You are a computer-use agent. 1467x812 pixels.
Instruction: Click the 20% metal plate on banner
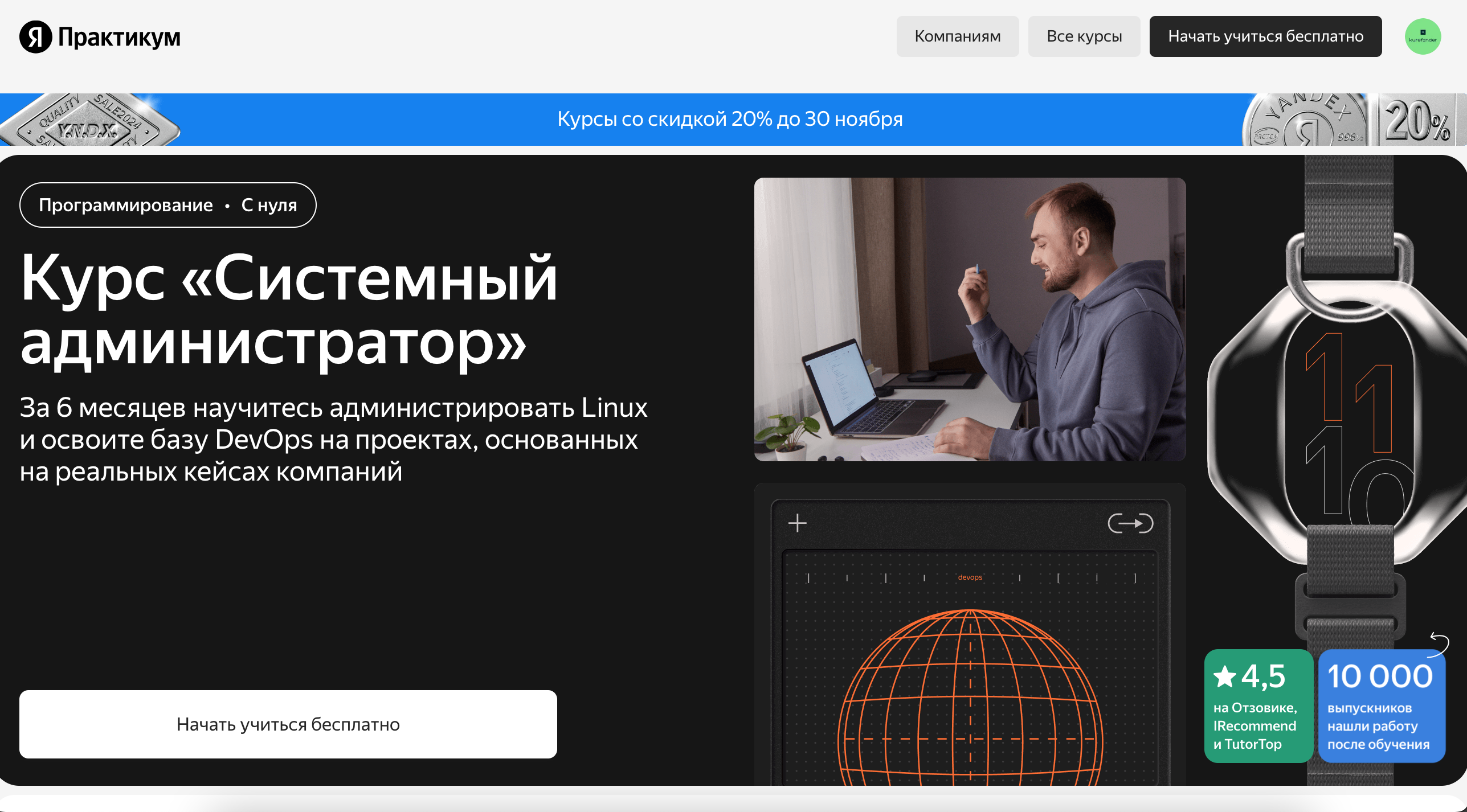[x=1418, y=120]
